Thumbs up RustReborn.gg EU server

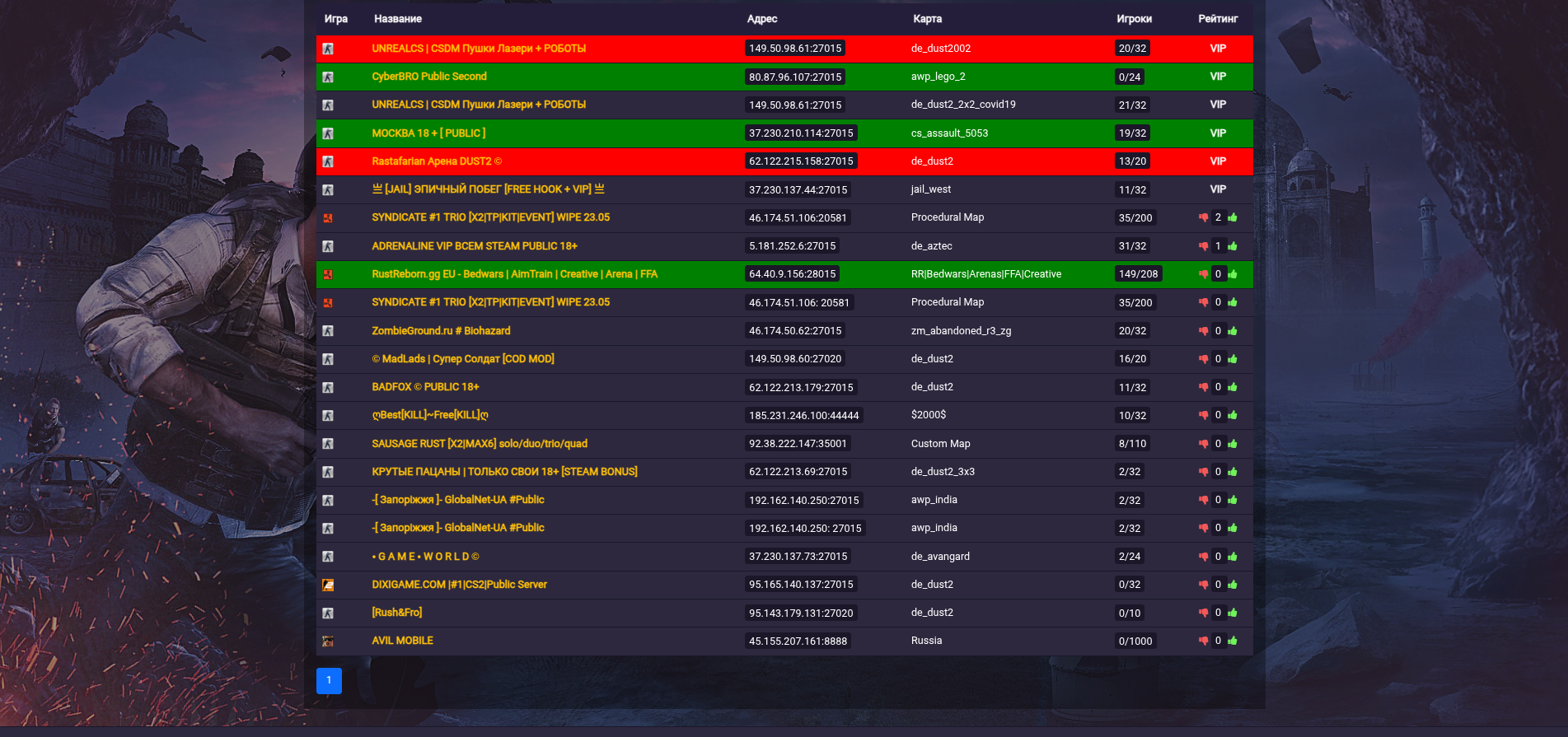point(1233,274)
